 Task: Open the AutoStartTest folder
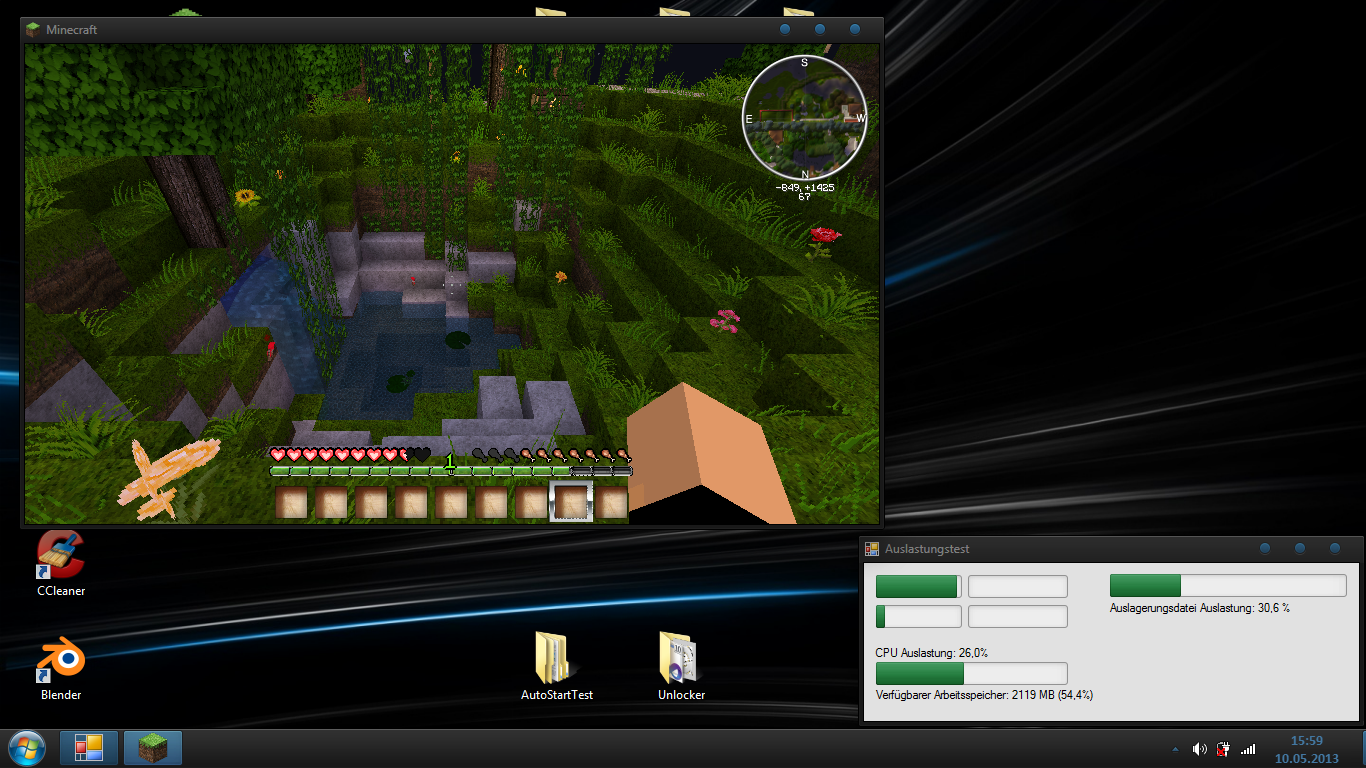[x=556, y=658]
